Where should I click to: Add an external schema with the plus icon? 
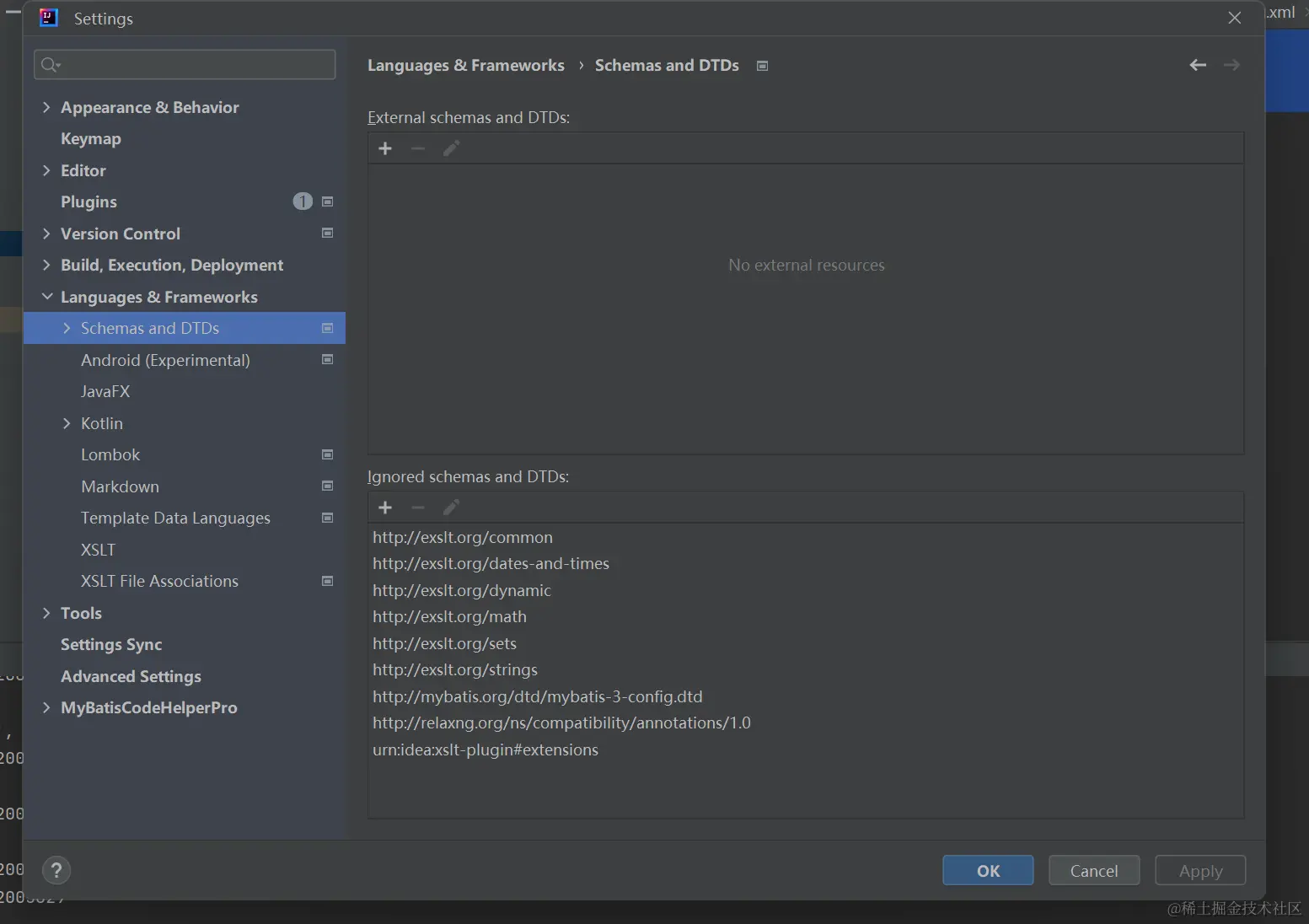pyautogui.click(x=385, y=148)
